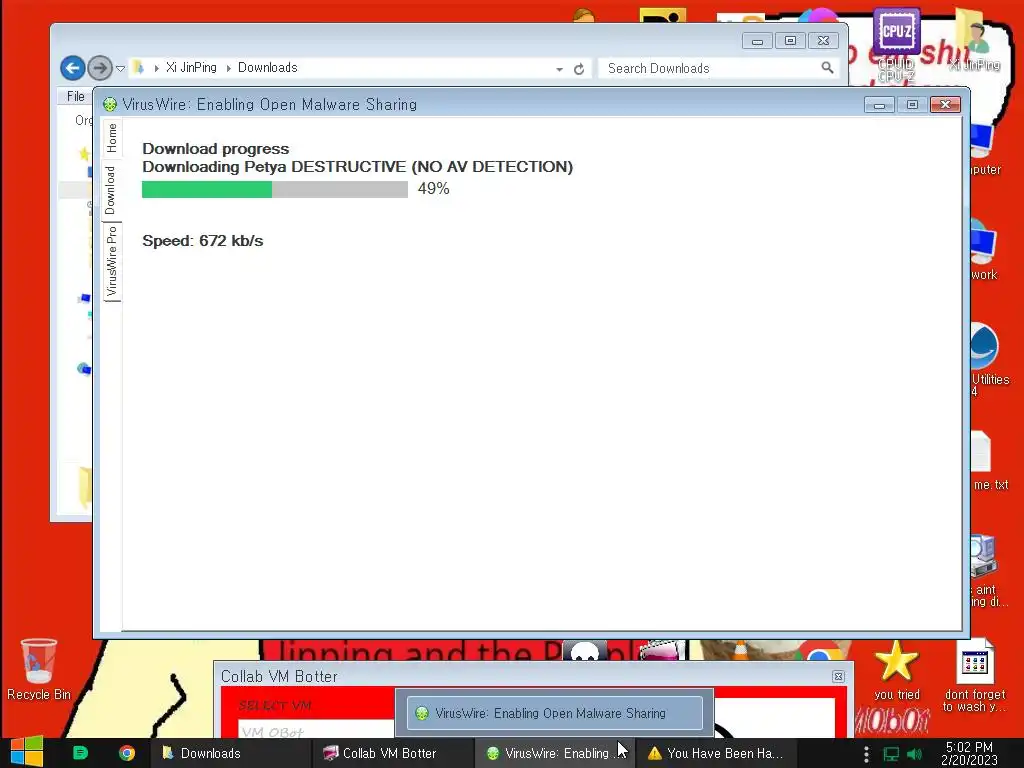1024x768 pixels.
Task: Click the Forward arrow in Downloads explorer
Action: pyautogui.click(x=100, y=67)
